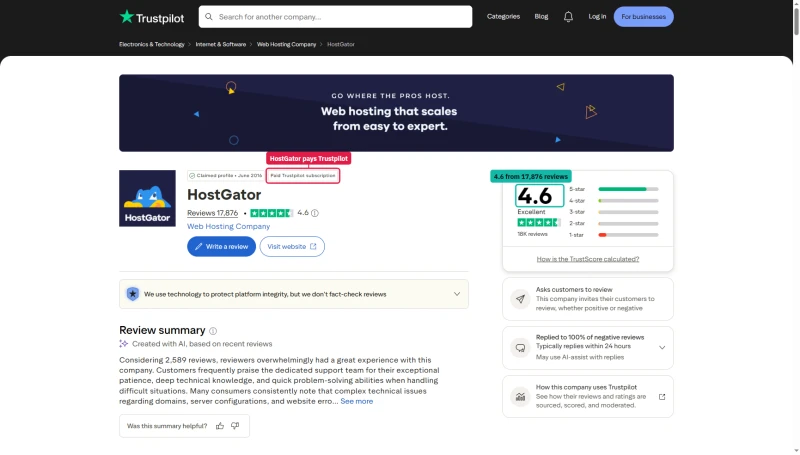Image resolution: width=800 pixels, height=455 pixels.
Task: Click the paper plane Asks customers icon
Action: pos(520,299)
